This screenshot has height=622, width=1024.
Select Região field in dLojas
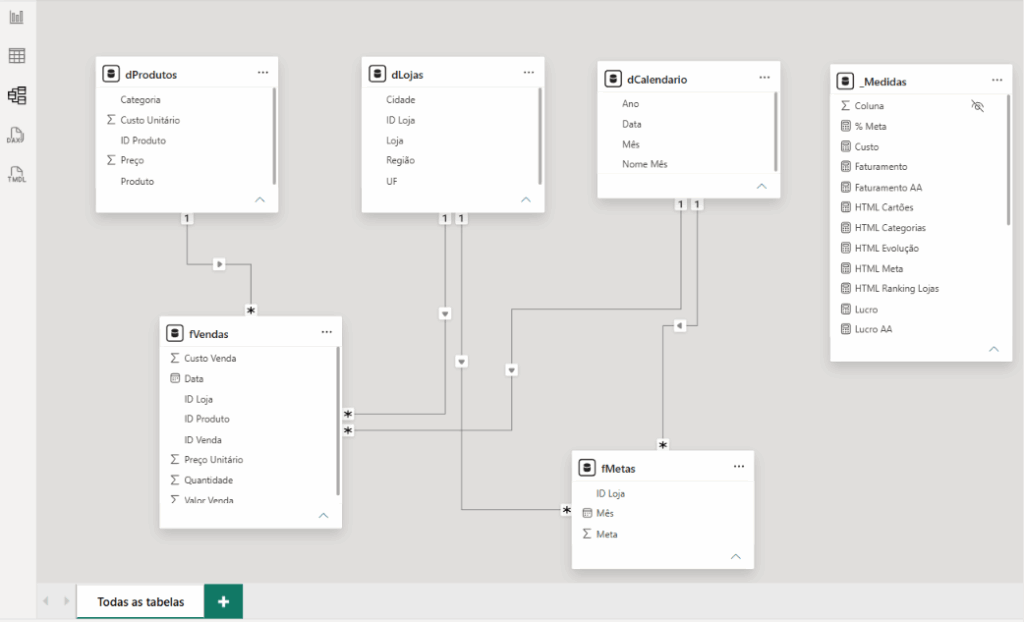400,160
